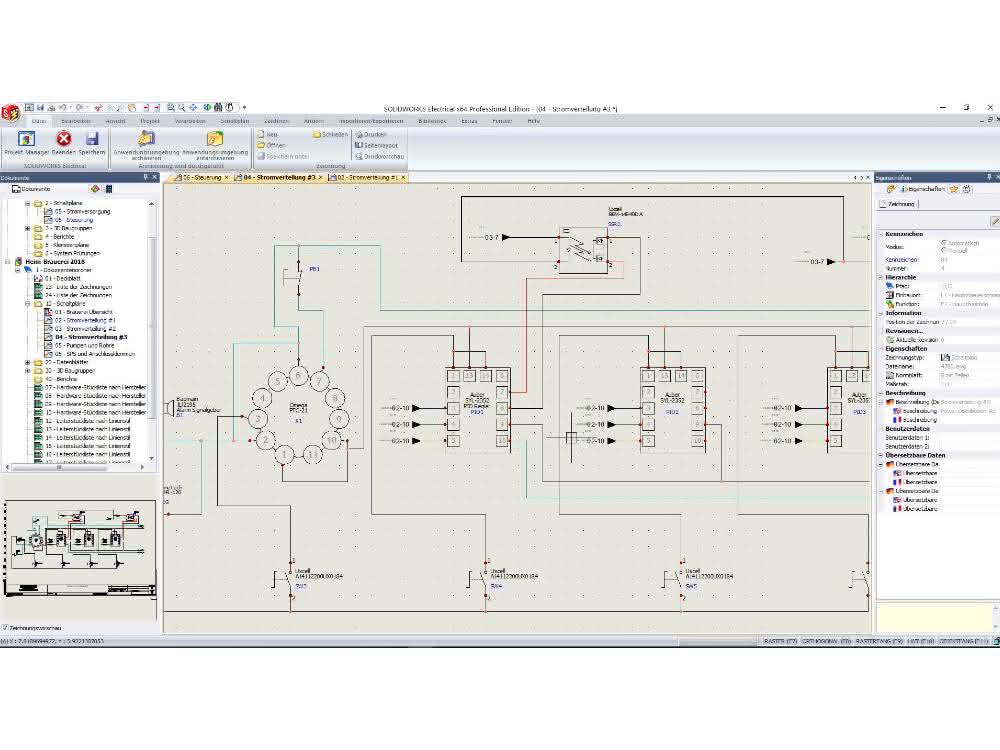Click the pan arrows icon in quick toolbar
Image resolution: width=1000 pixels, height=750 pixels.
193,108
